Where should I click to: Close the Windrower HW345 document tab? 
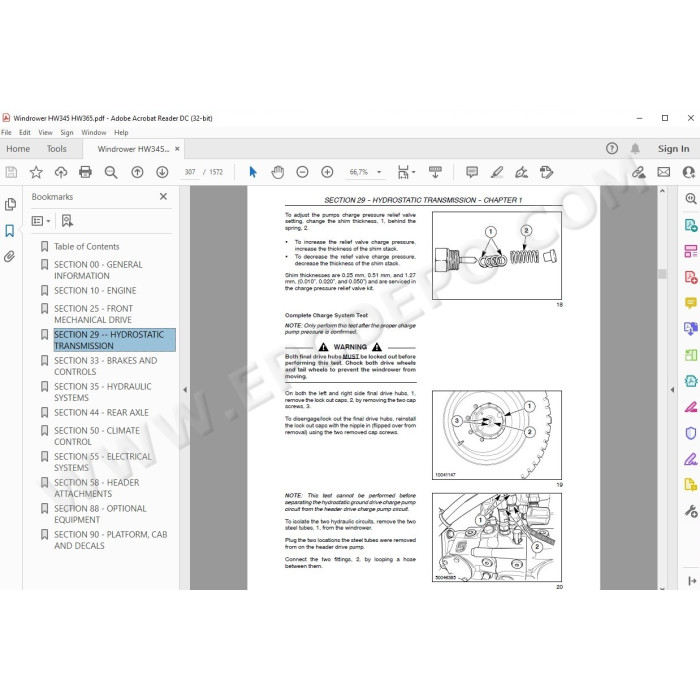tap(177, 149)
